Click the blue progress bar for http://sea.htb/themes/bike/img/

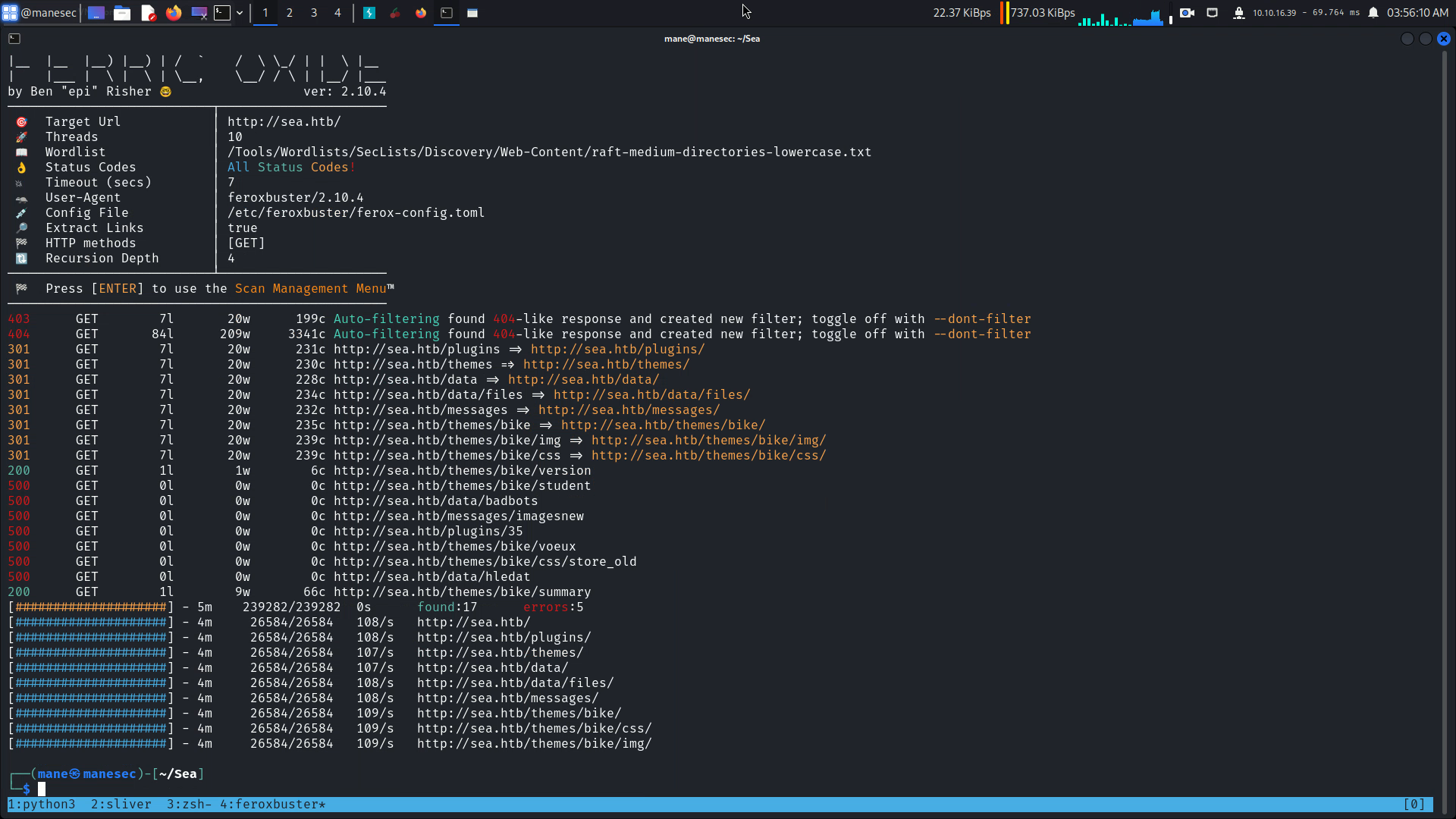[x=91, y=744]
